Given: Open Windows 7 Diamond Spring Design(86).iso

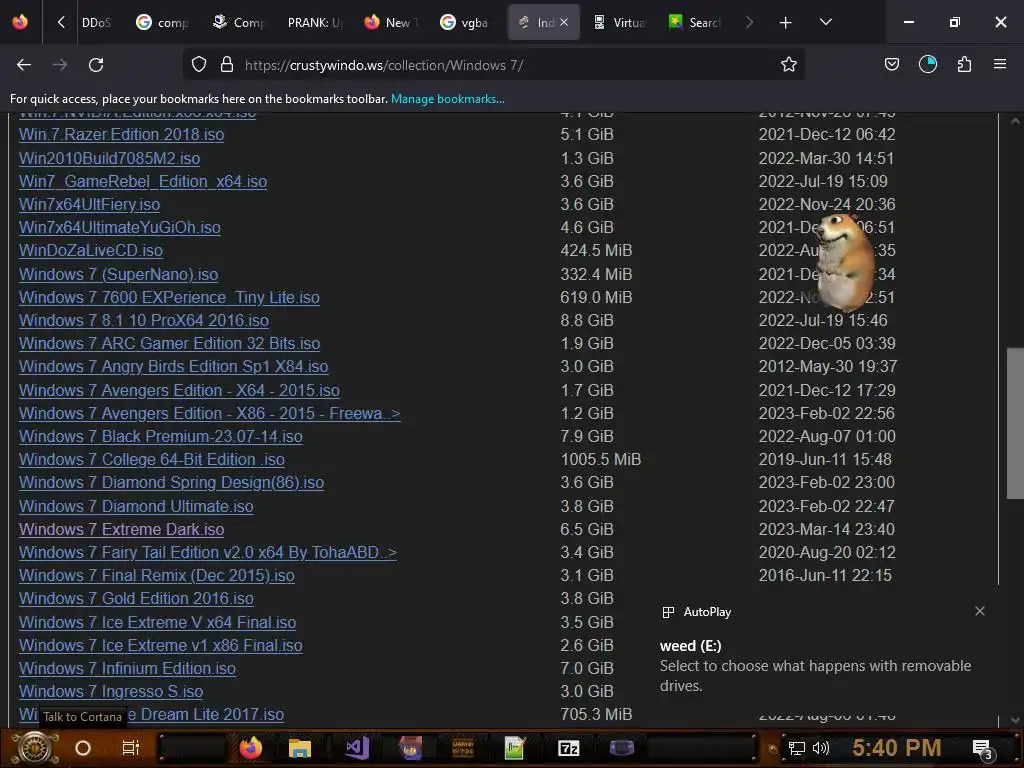Looking at the screenshot, I should (171, 482).
